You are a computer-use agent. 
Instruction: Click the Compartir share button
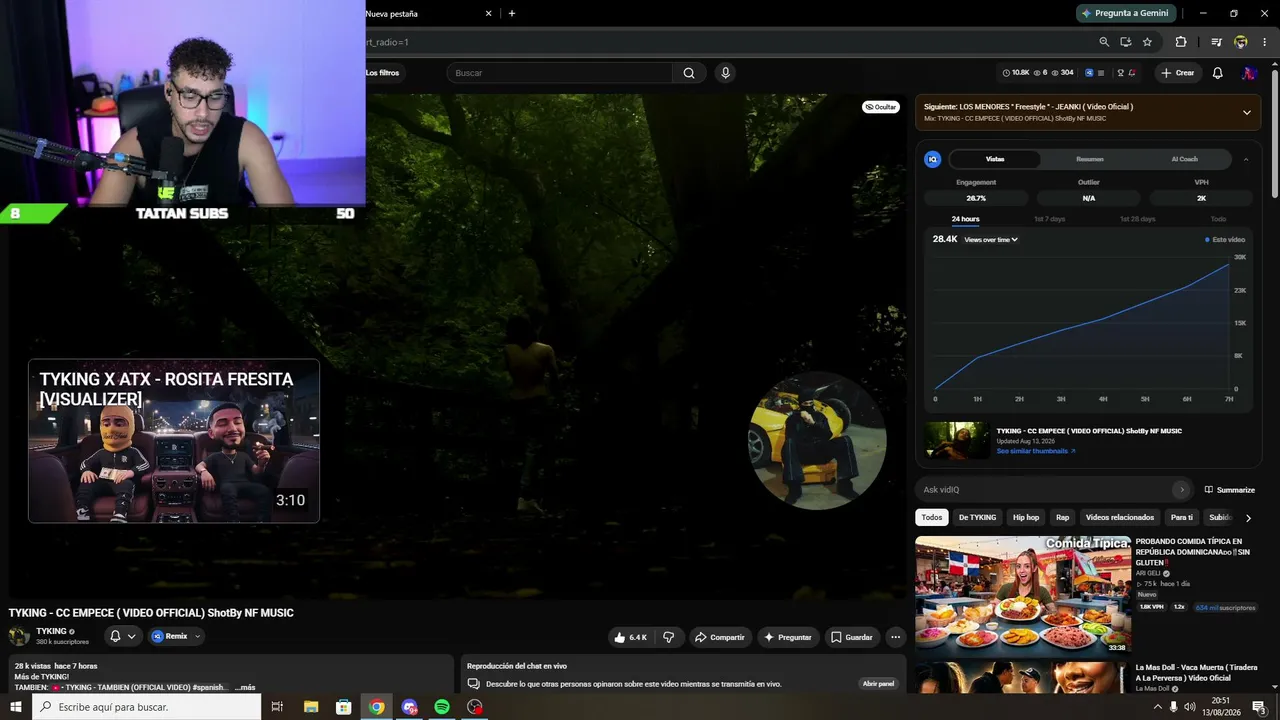point(720,637)
